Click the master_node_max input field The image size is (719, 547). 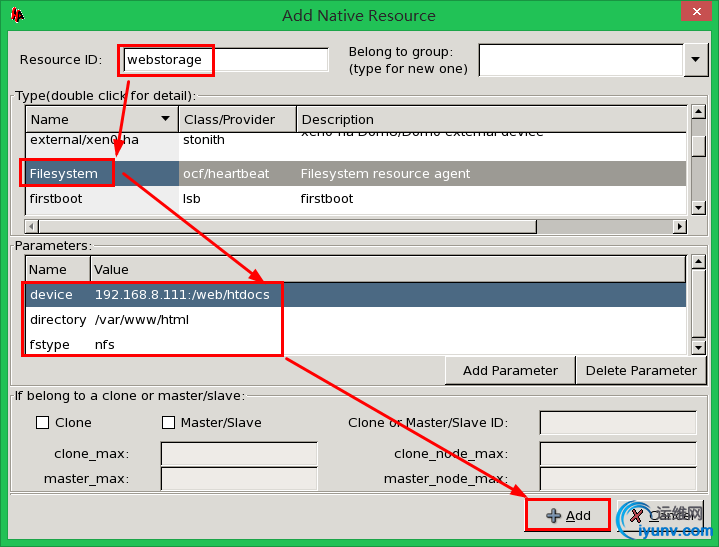pos(618,479)
